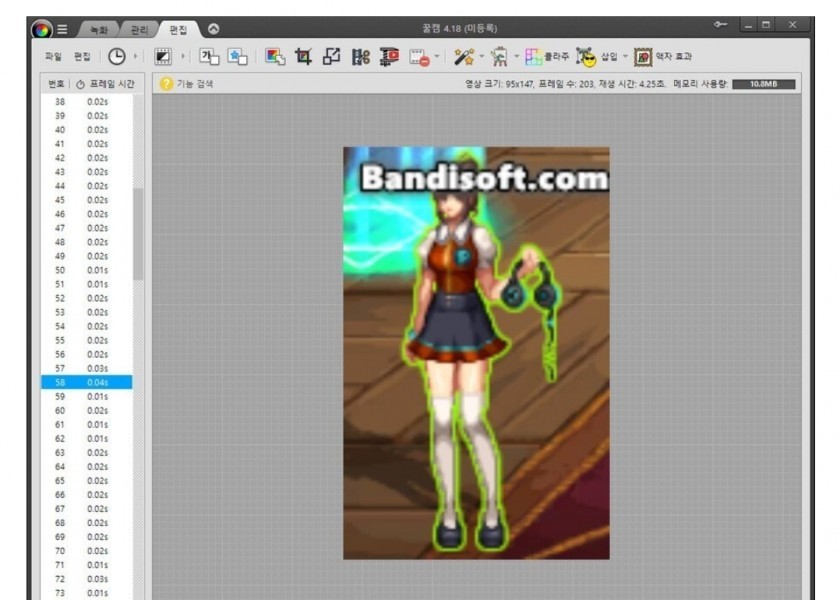Click the 프레임 시간 column header

(x=104, y=84)
